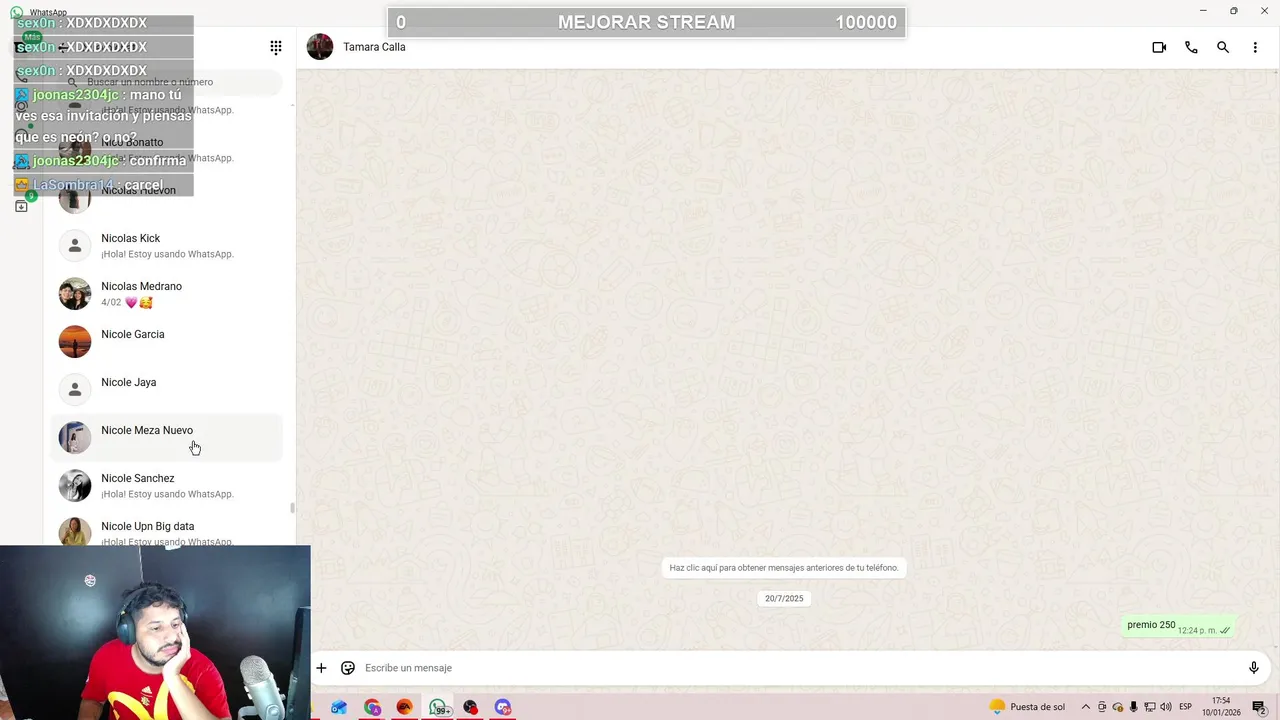Open the phone dialpad icon

tap(276, 47)
